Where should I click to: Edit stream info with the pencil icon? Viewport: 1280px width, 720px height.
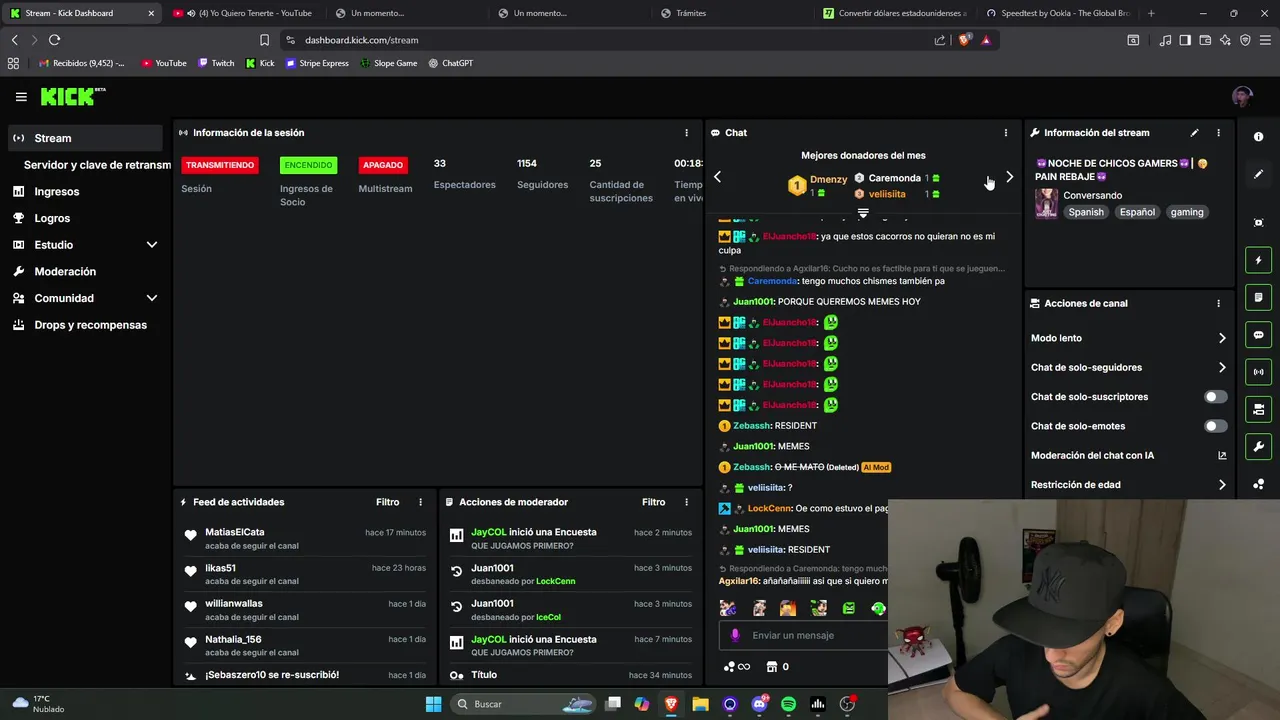(x=1194, y=133)
